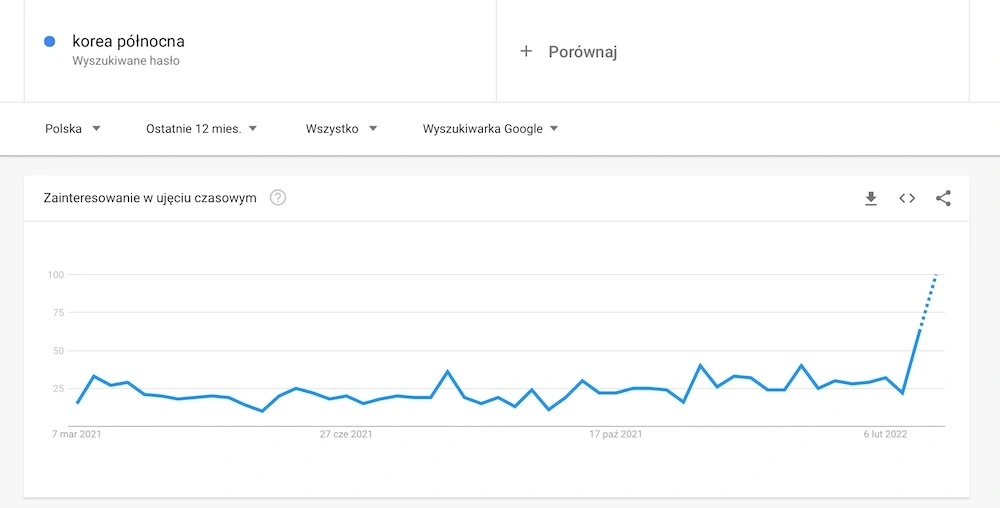Click the 50 gridline value label

(x=59, y=351)
